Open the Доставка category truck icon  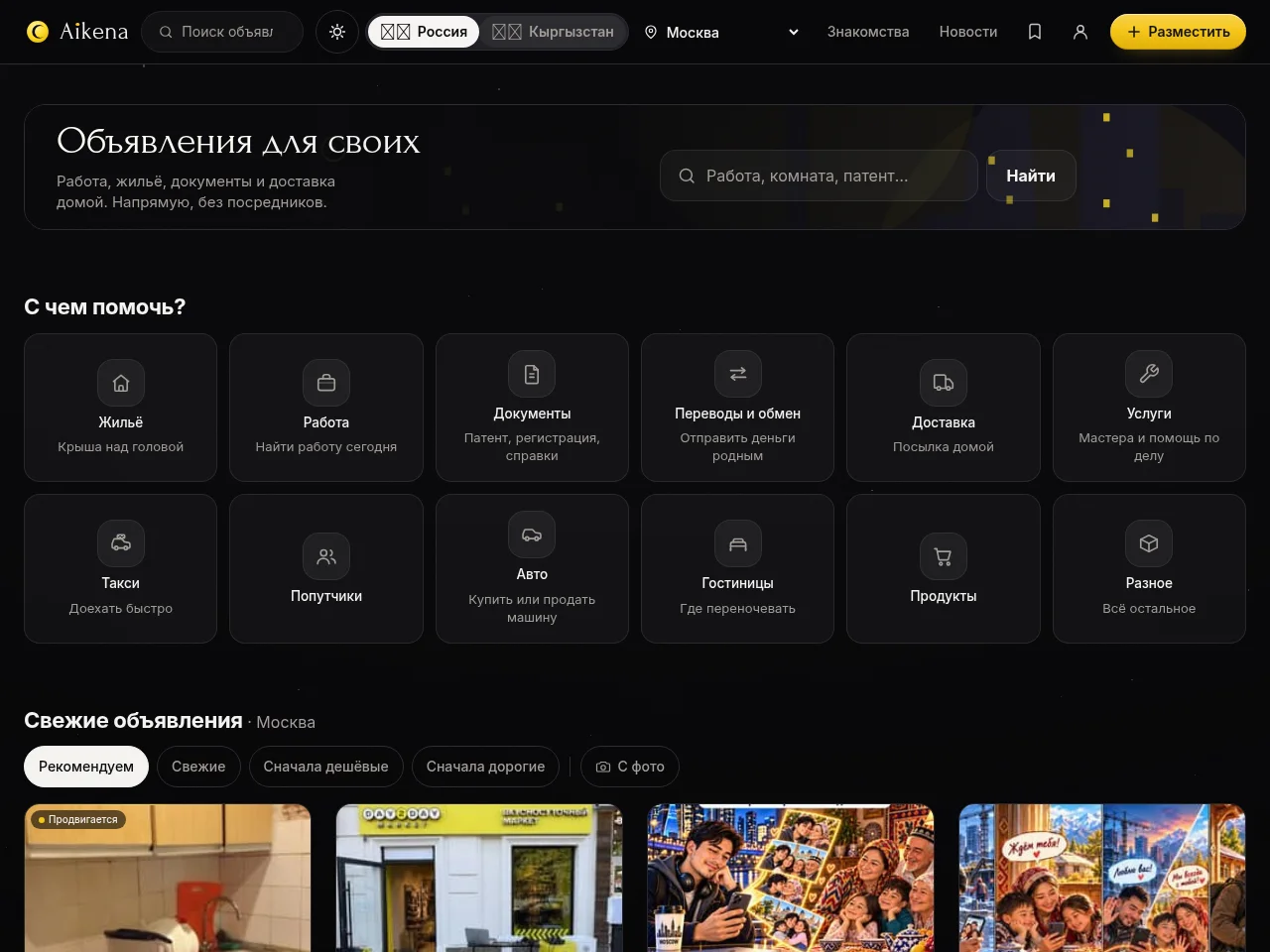click(x=944, y=383)
